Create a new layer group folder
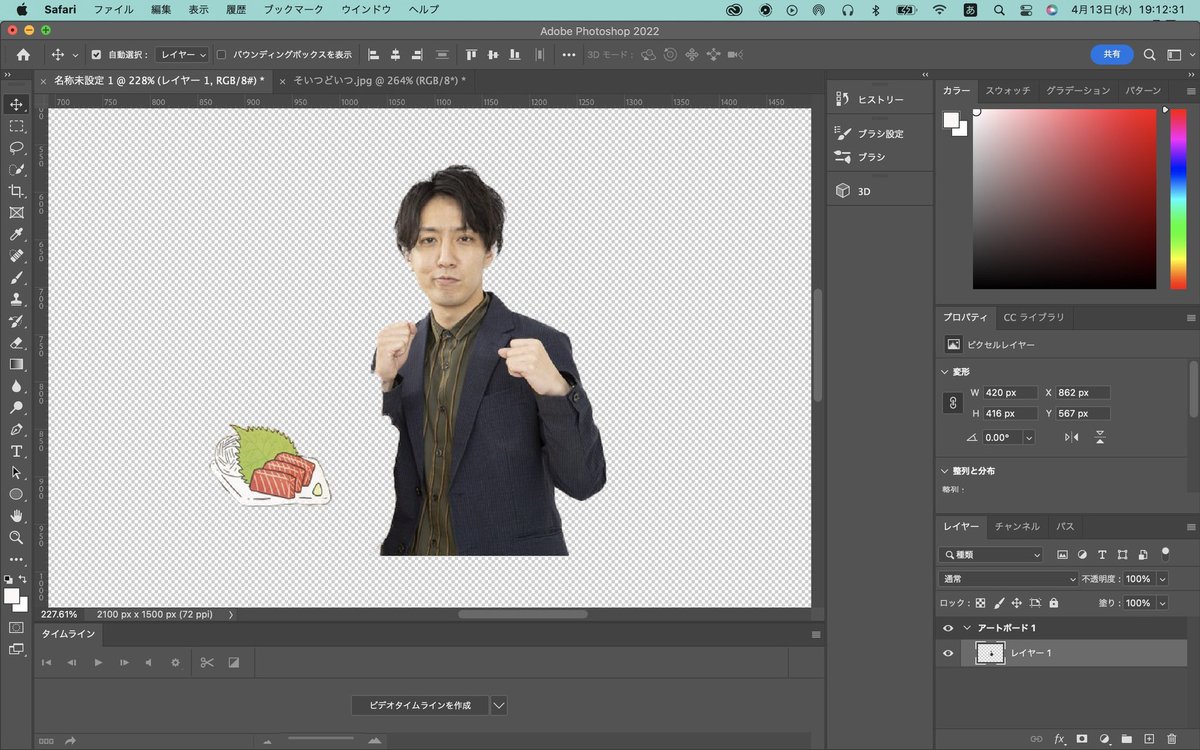Viewport: 1200px width, 750px height. tap(1127, 739)
